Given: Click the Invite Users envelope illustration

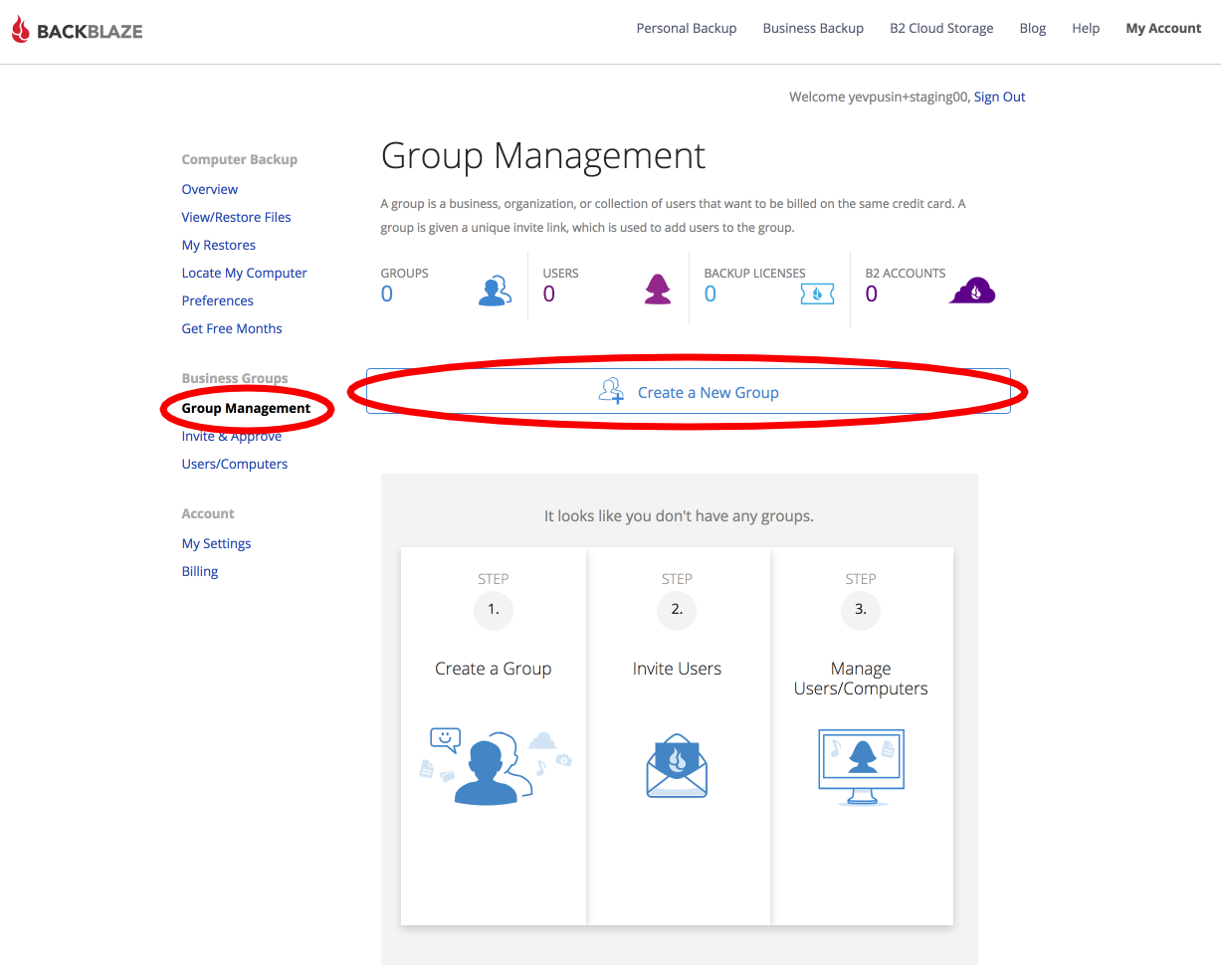Looking at the screenshot, I should (x=677, y=766).
